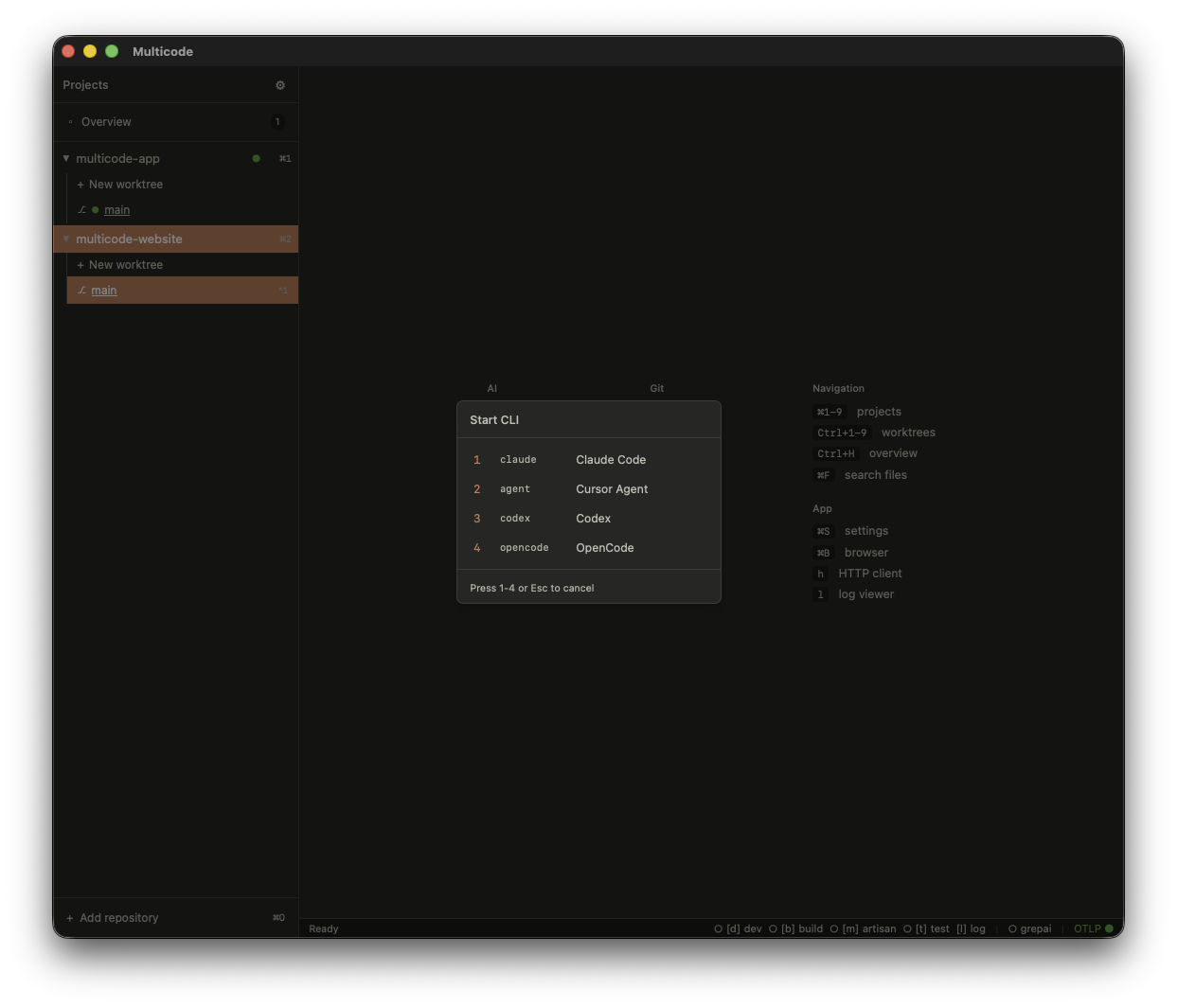Click the plus icon beside Add repository
The height and width of the screenshot is (1008, 1177).
[x=69, y=917]
